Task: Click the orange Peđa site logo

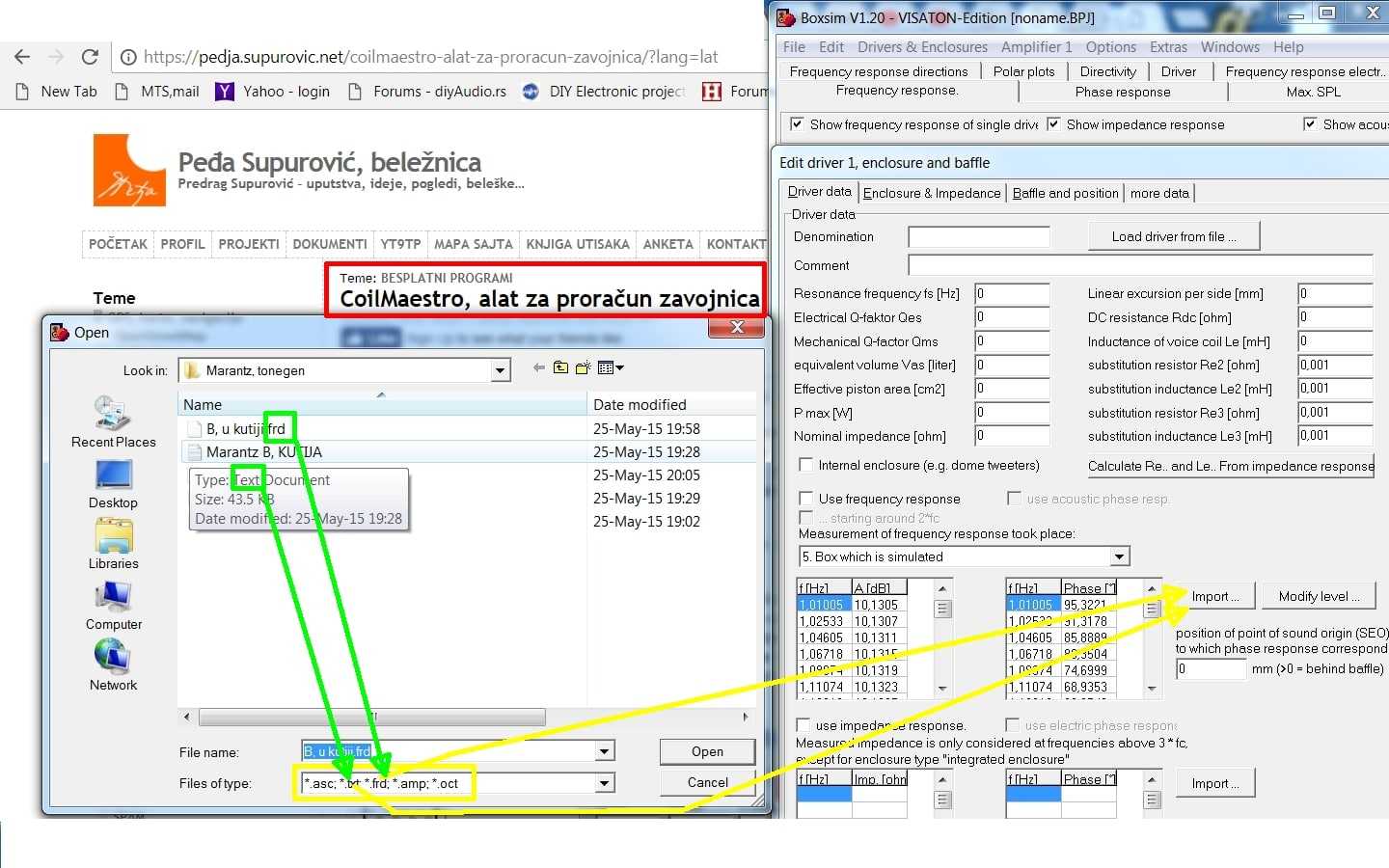Action: (x=129, y=170)
